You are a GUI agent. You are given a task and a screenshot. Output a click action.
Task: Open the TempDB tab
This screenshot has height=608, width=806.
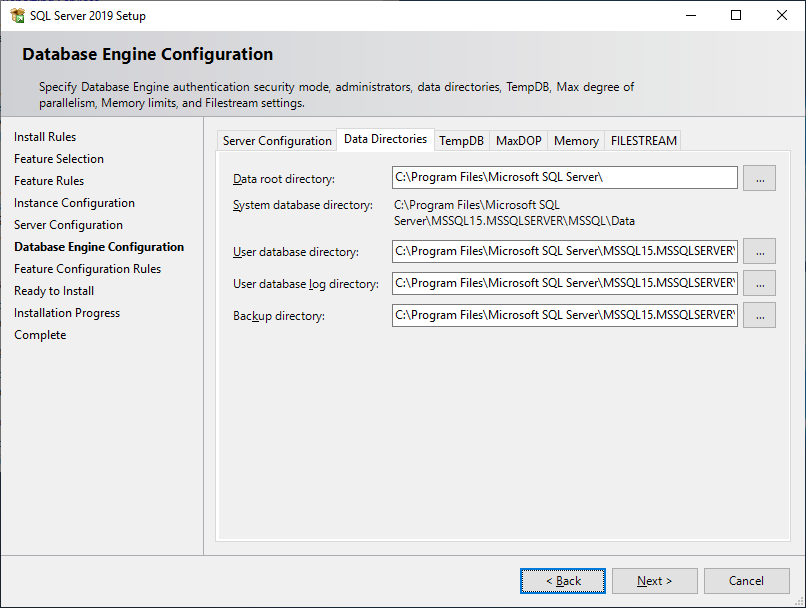(x=462, y=141)
